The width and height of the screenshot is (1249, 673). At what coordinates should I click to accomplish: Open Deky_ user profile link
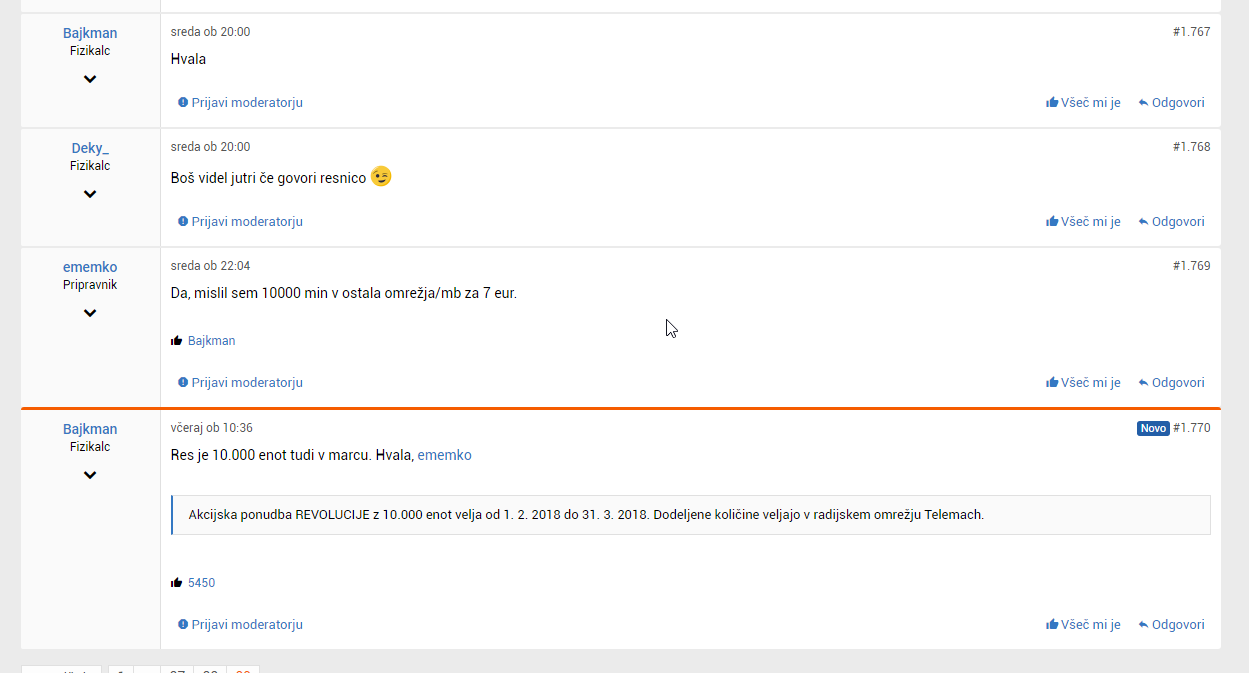pyautogui.click(x=90, y=148)
